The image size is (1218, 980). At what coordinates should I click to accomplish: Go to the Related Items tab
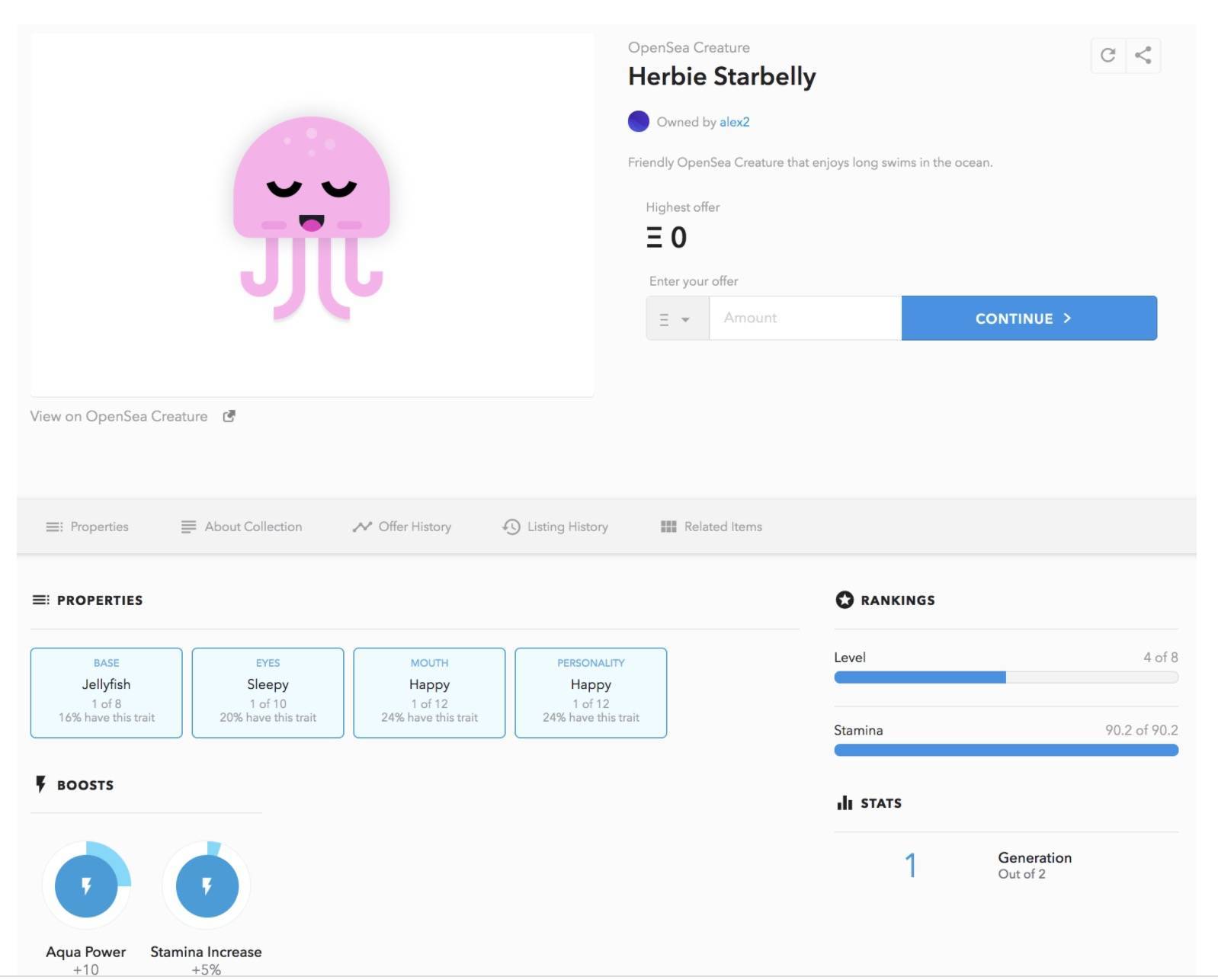click(x=711, y=527)
